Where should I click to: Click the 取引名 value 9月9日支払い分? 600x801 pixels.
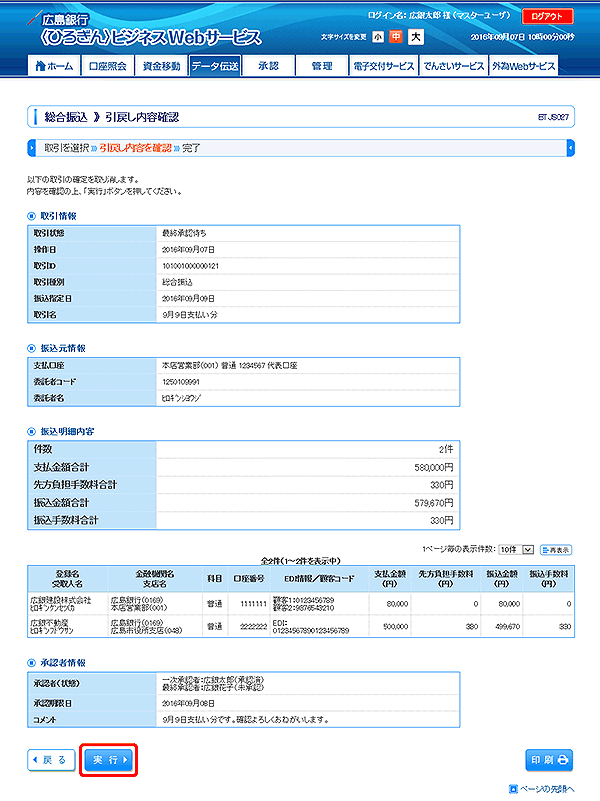tap(189, 315)
